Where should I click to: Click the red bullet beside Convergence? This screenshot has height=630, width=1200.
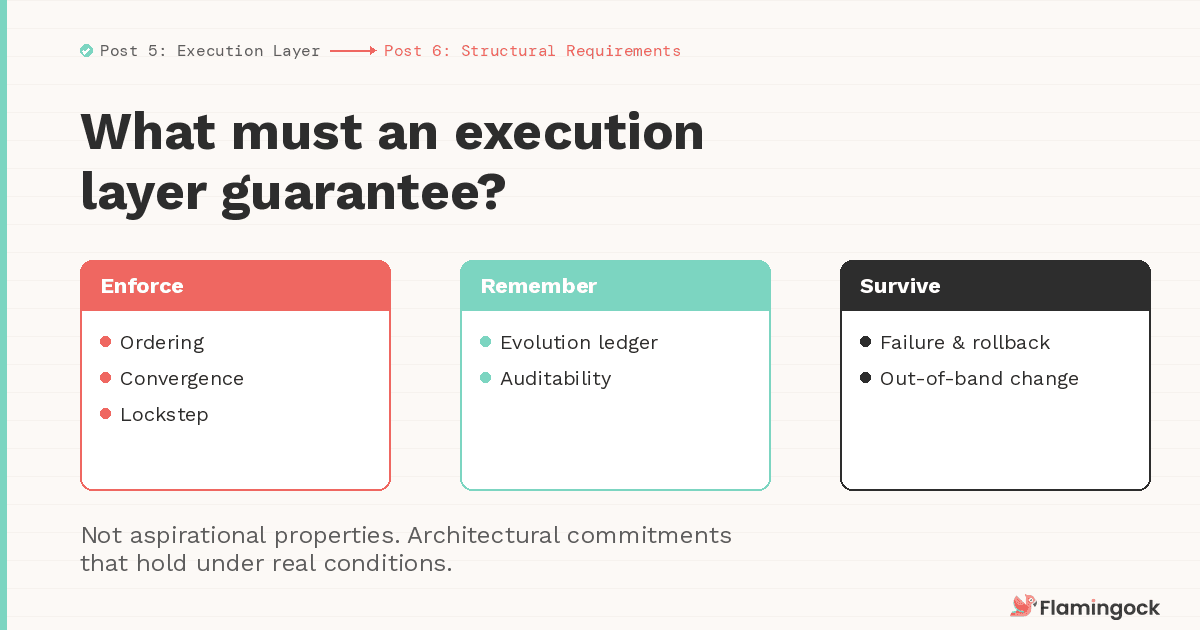(106, 378)
